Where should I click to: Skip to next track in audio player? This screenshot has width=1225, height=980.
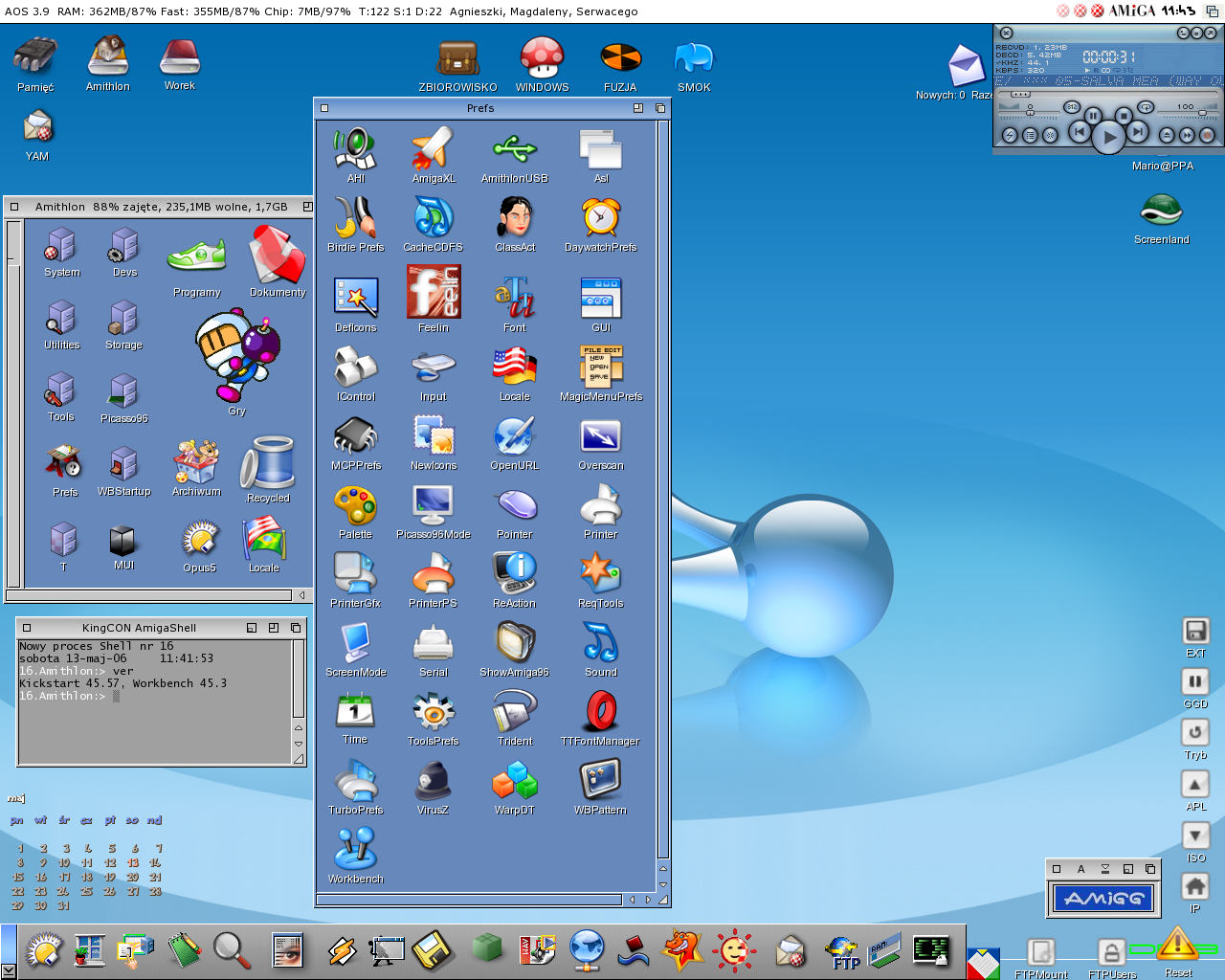click(x=1137, y=131)
